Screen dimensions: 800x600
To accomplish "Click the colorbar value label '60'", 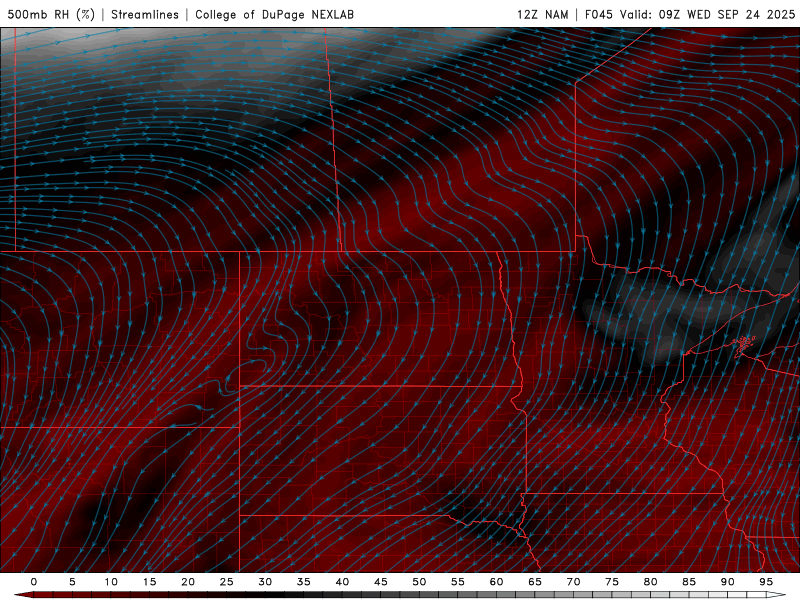I will tap(496, 582).
